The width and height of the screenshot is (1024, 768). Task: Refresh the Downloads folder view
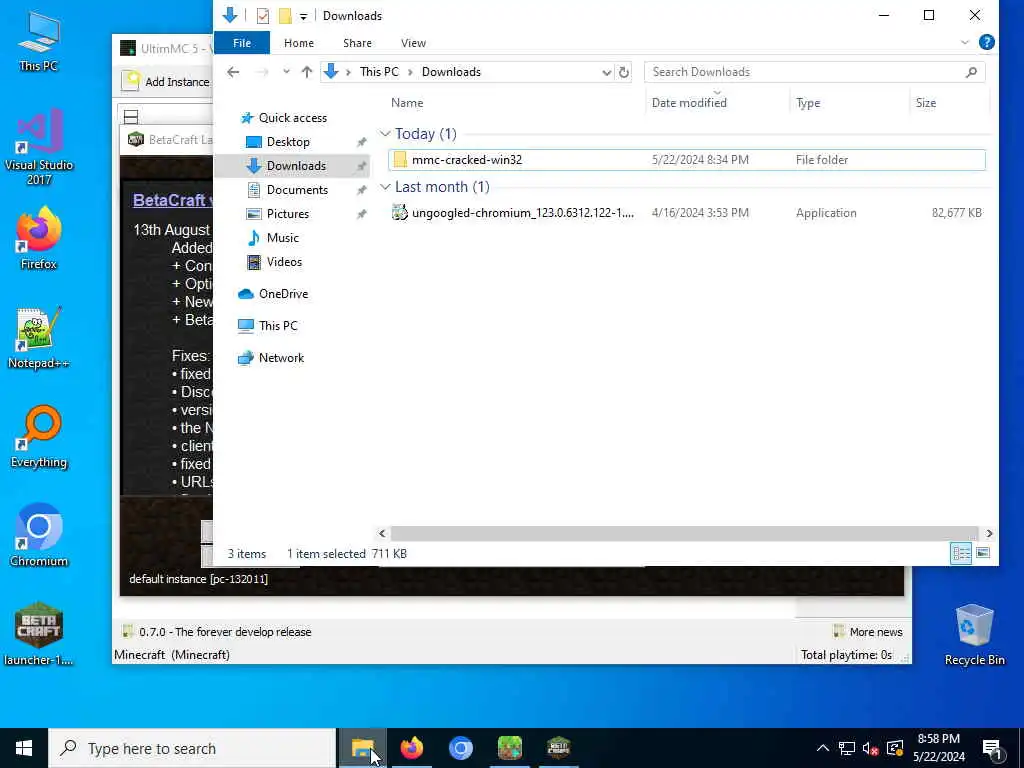[624, 72]
